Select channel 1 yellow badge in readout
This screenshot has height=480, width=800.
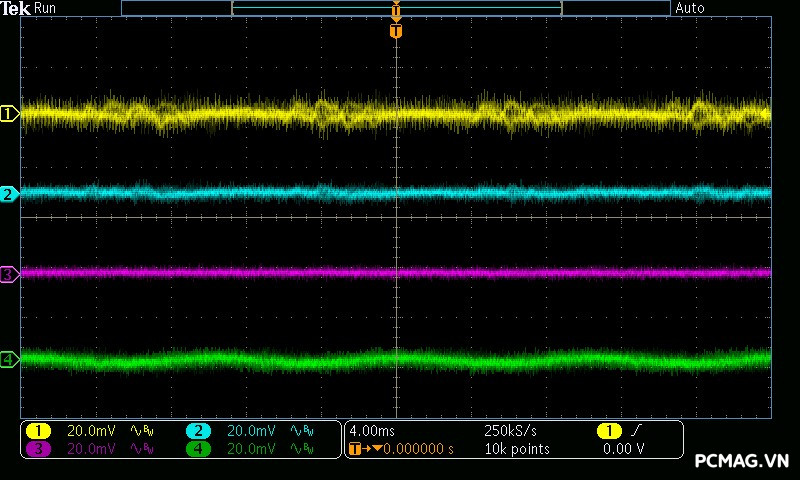pyautogui.click(x=38, y=430)
